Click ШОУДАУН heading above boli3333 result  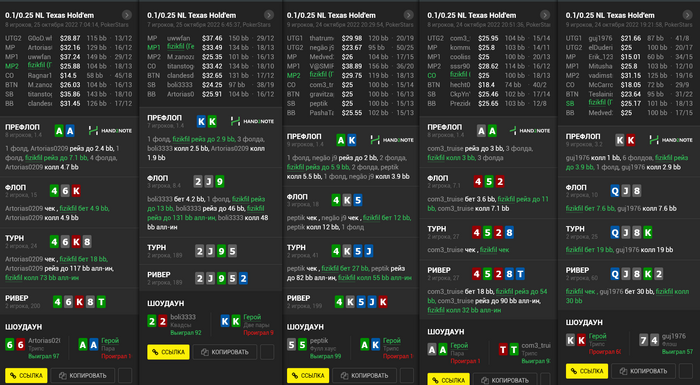(166, 303)
